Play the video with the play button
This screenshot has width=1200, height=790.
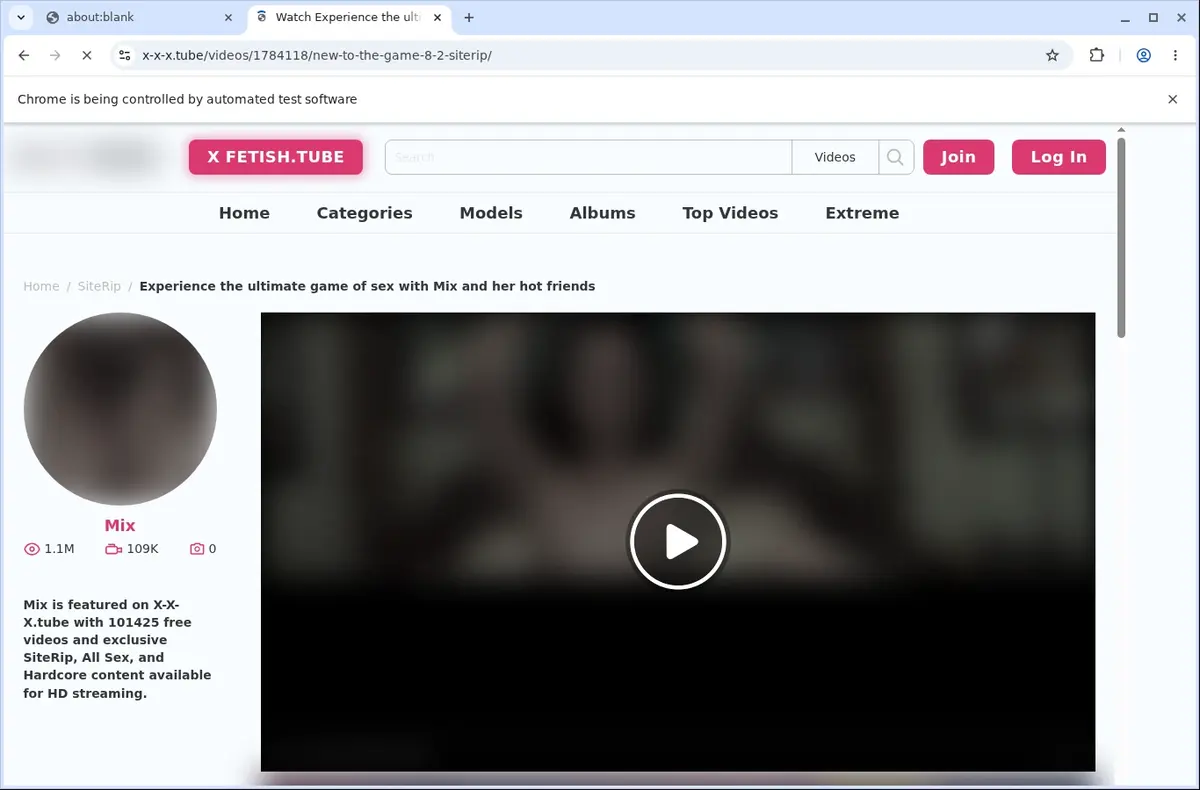678,541
